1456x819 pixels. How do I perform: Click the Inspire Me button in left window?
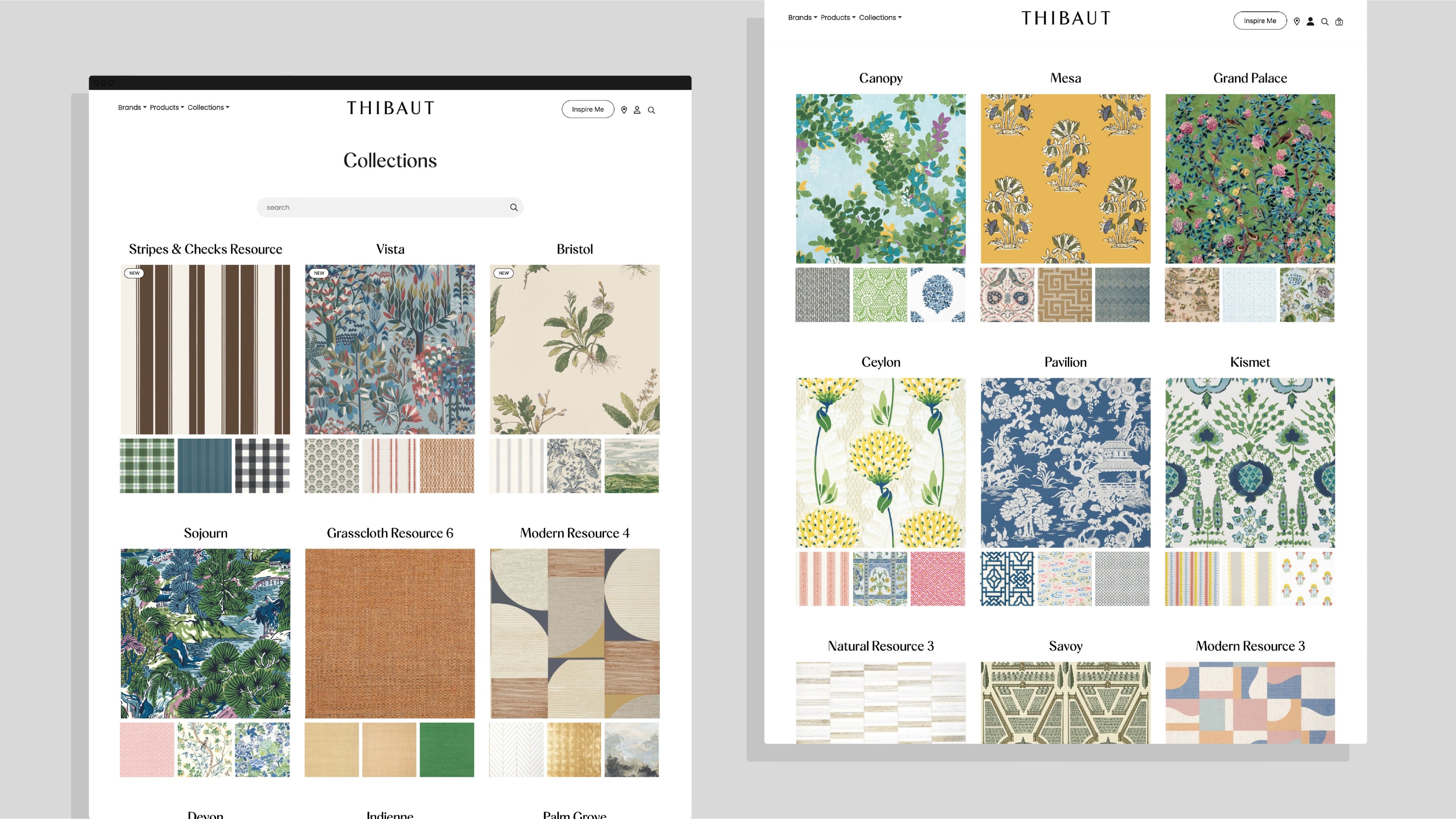[x=588, y=109]
